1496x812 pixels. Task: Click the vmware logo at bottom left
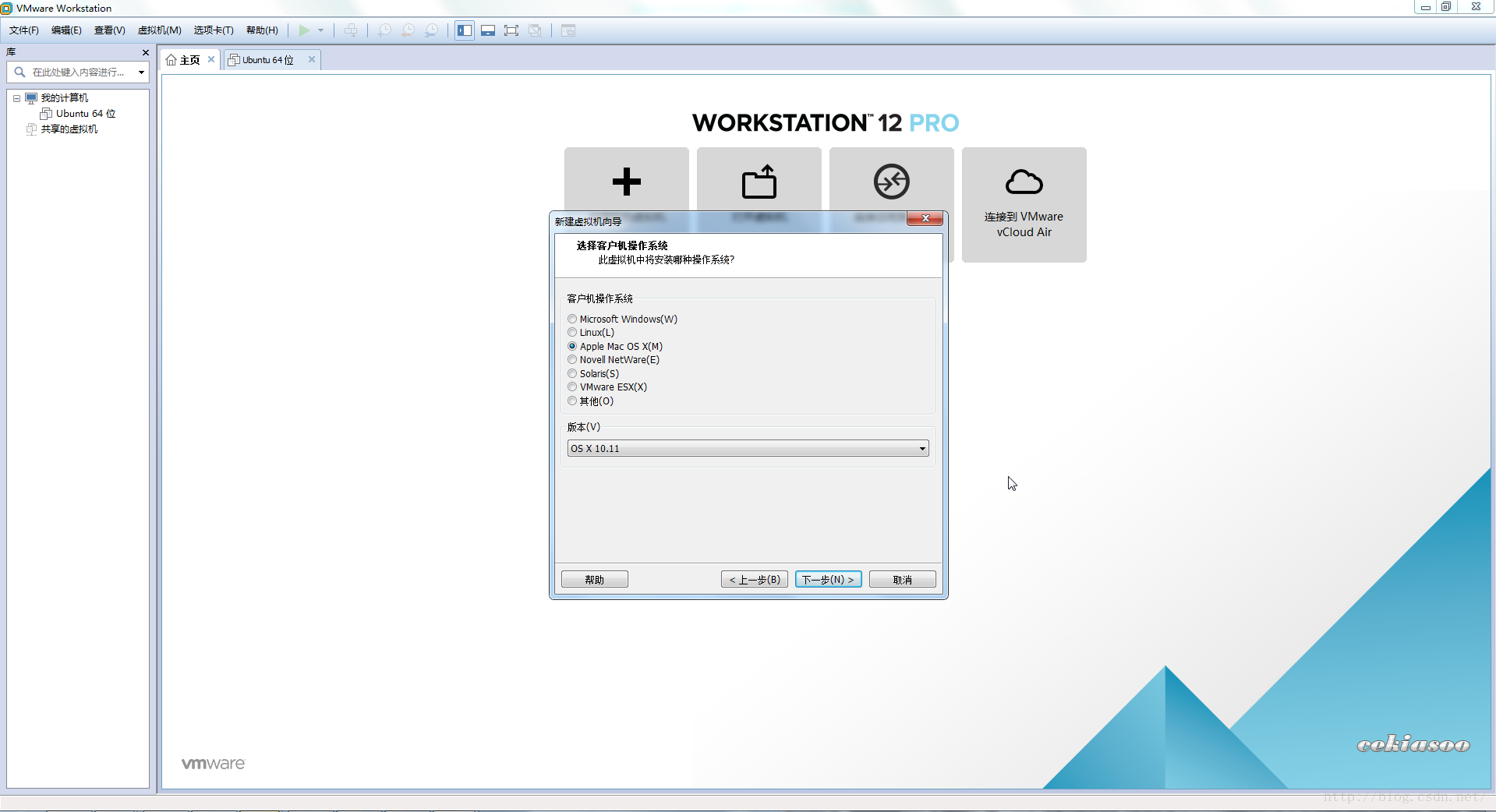(x=213, y=764)
